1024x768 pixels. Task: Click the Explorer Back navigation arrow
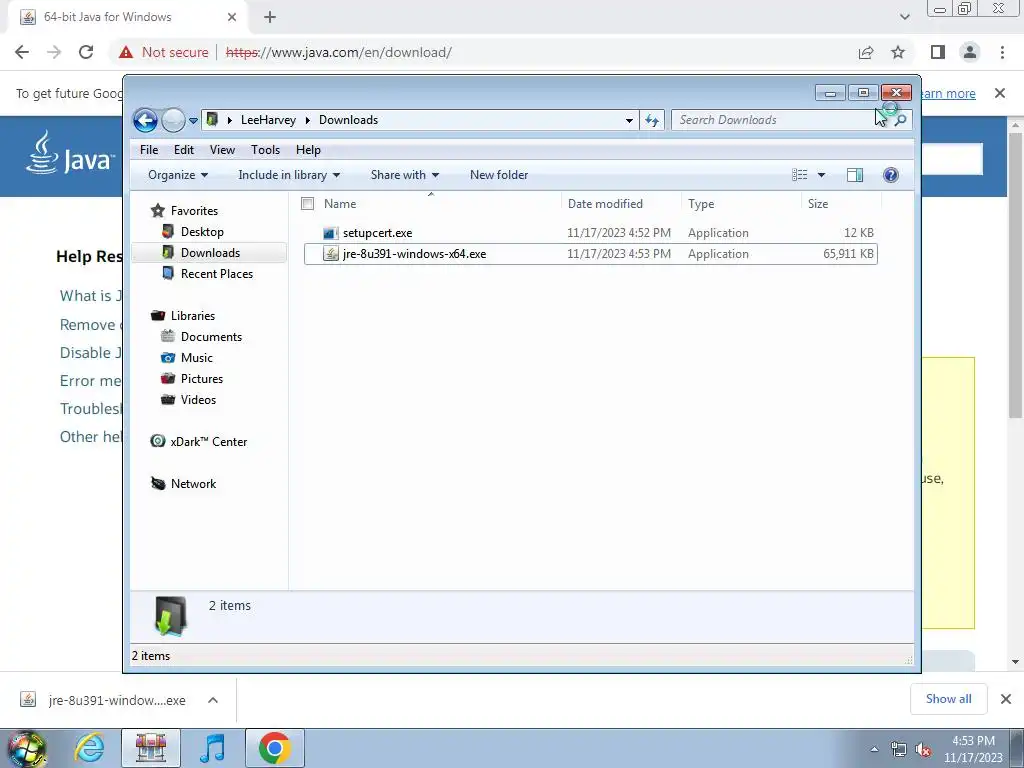(145, 120)
